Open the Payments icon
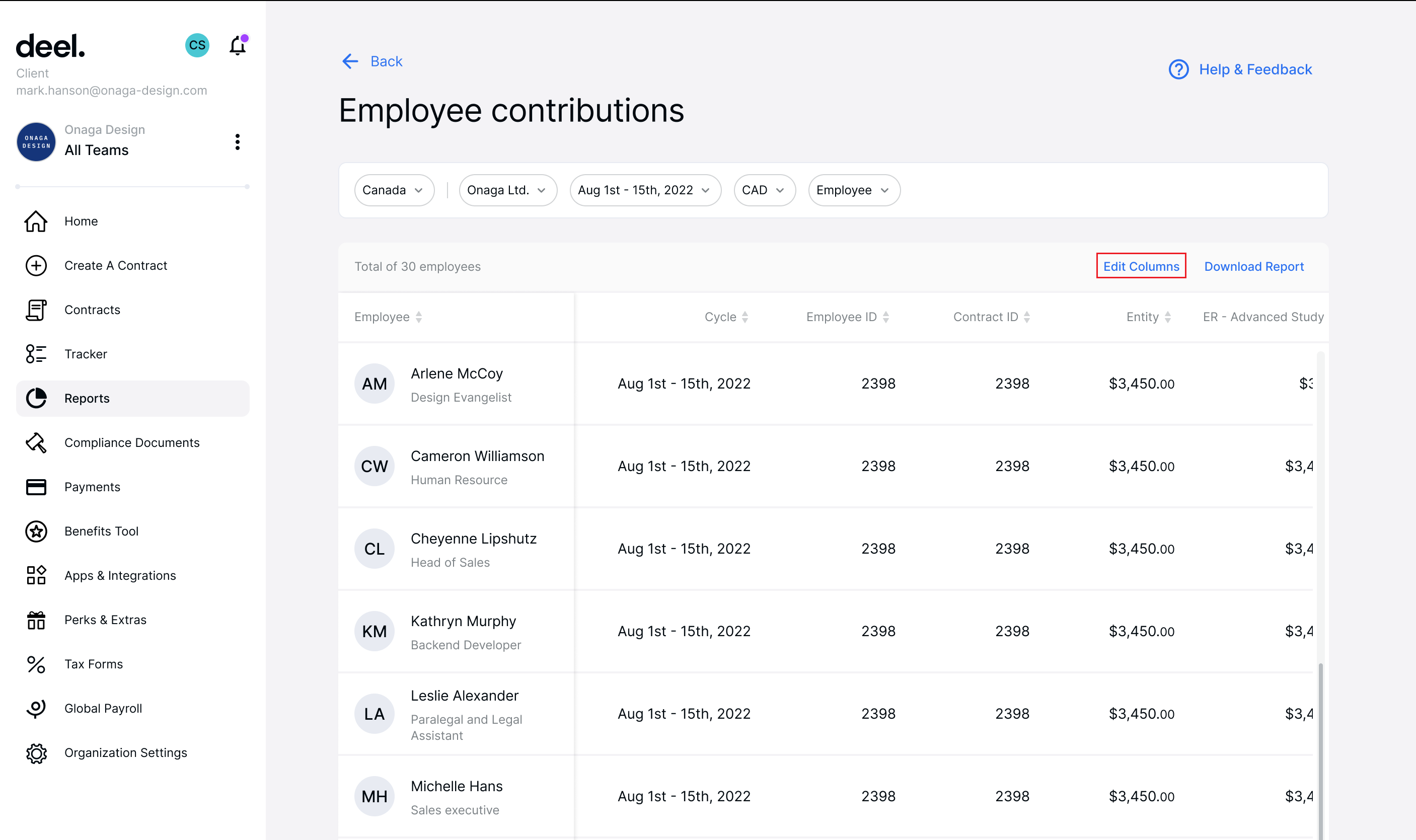The image size is (1416, 840). [36, 487]
